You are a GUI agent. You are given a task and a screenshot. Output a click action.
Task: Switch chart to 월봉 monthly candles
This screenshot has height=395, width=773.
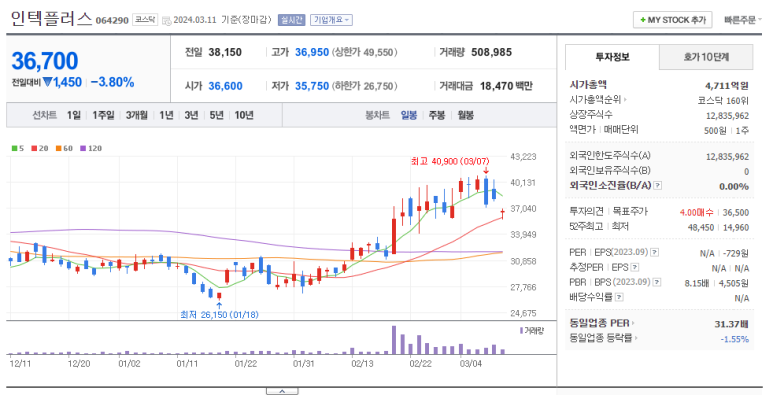tap(465, 115)
